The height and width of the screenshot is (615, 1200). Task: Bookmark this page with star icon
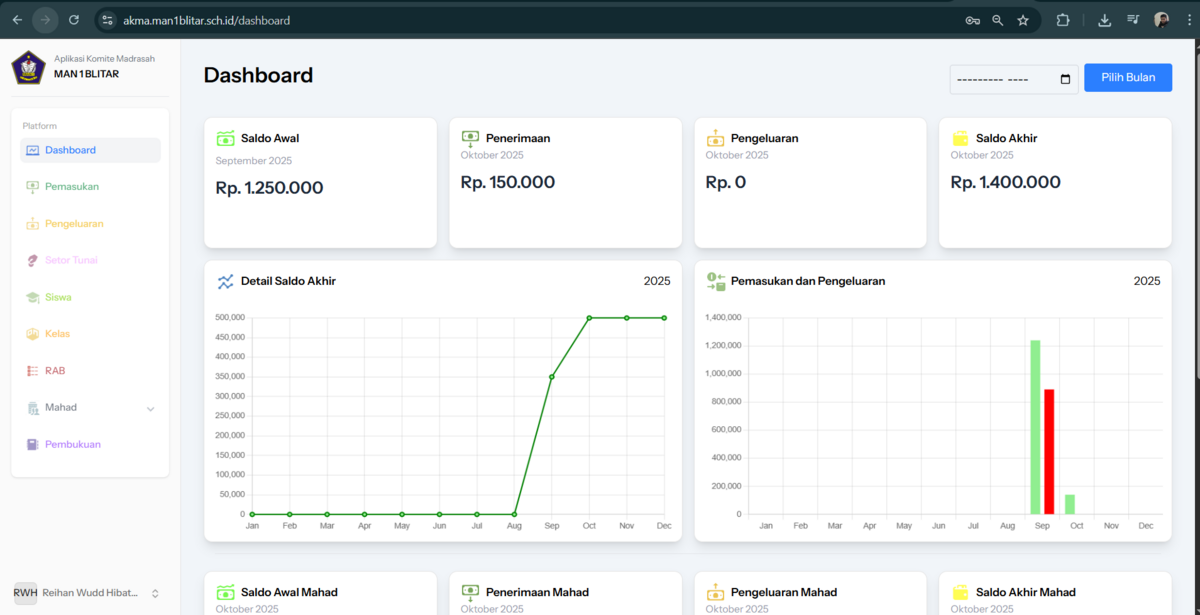tap(1023, 20)
